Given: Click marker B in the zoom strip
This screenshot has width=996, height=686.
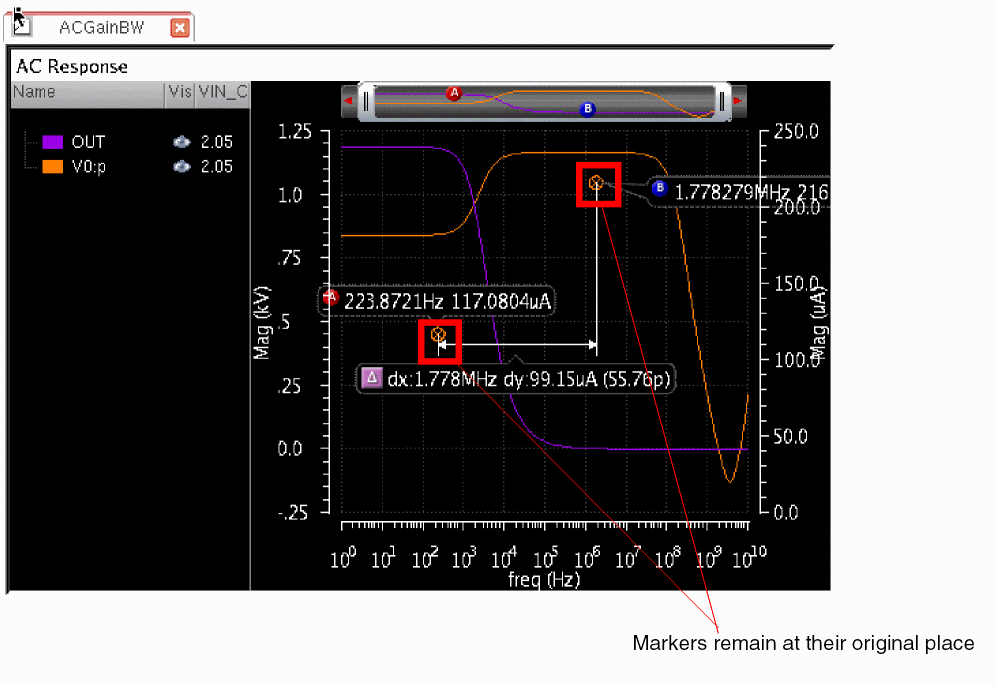Looking at the screenshot, I should point(588,109).
